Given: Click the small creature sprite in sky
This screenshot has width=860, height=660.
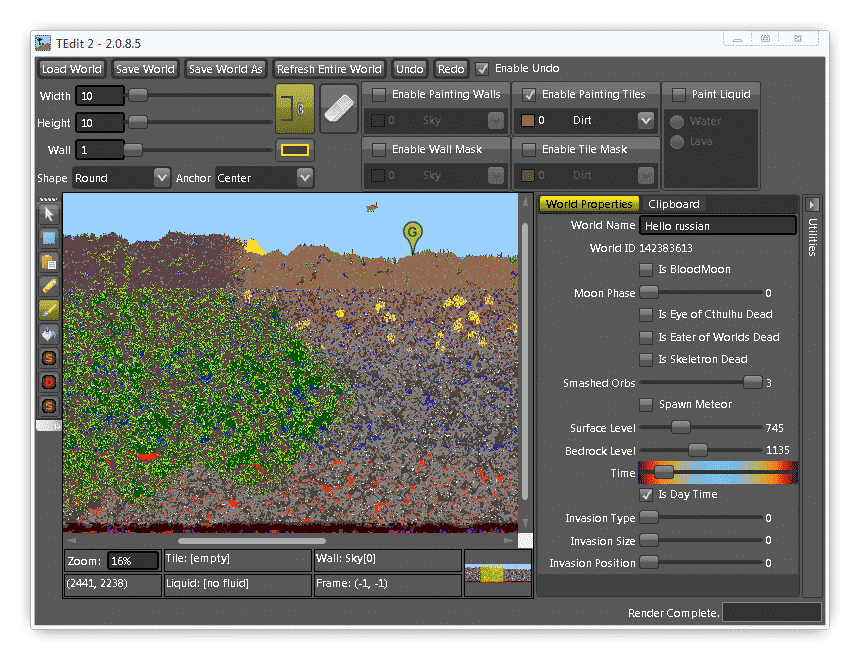Looking at the screenshot, I should [x=372, y=207].
